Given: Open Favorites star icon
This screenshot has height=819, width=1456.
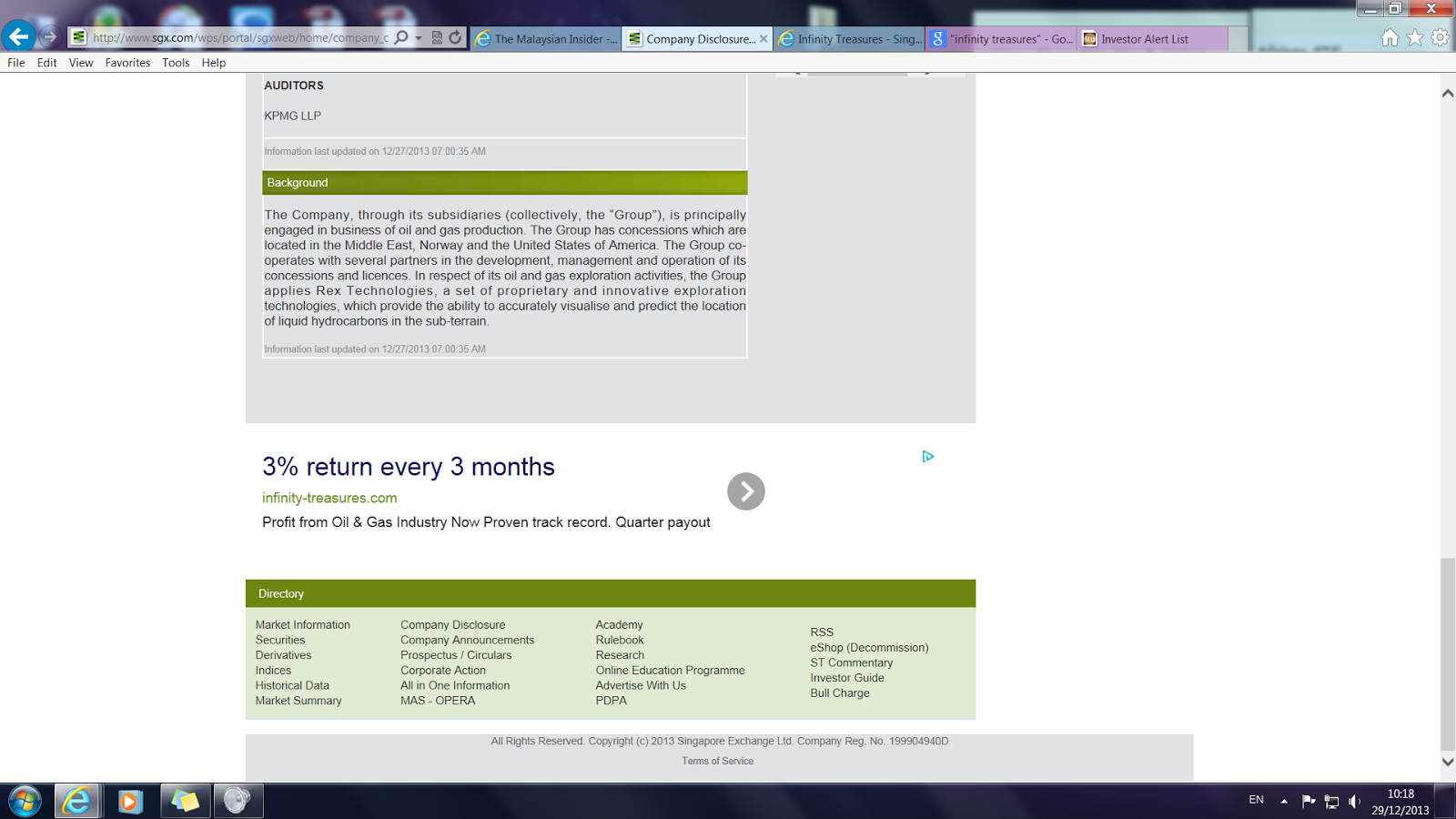Looking at the screenshot, I should (x=1415, y=37).
